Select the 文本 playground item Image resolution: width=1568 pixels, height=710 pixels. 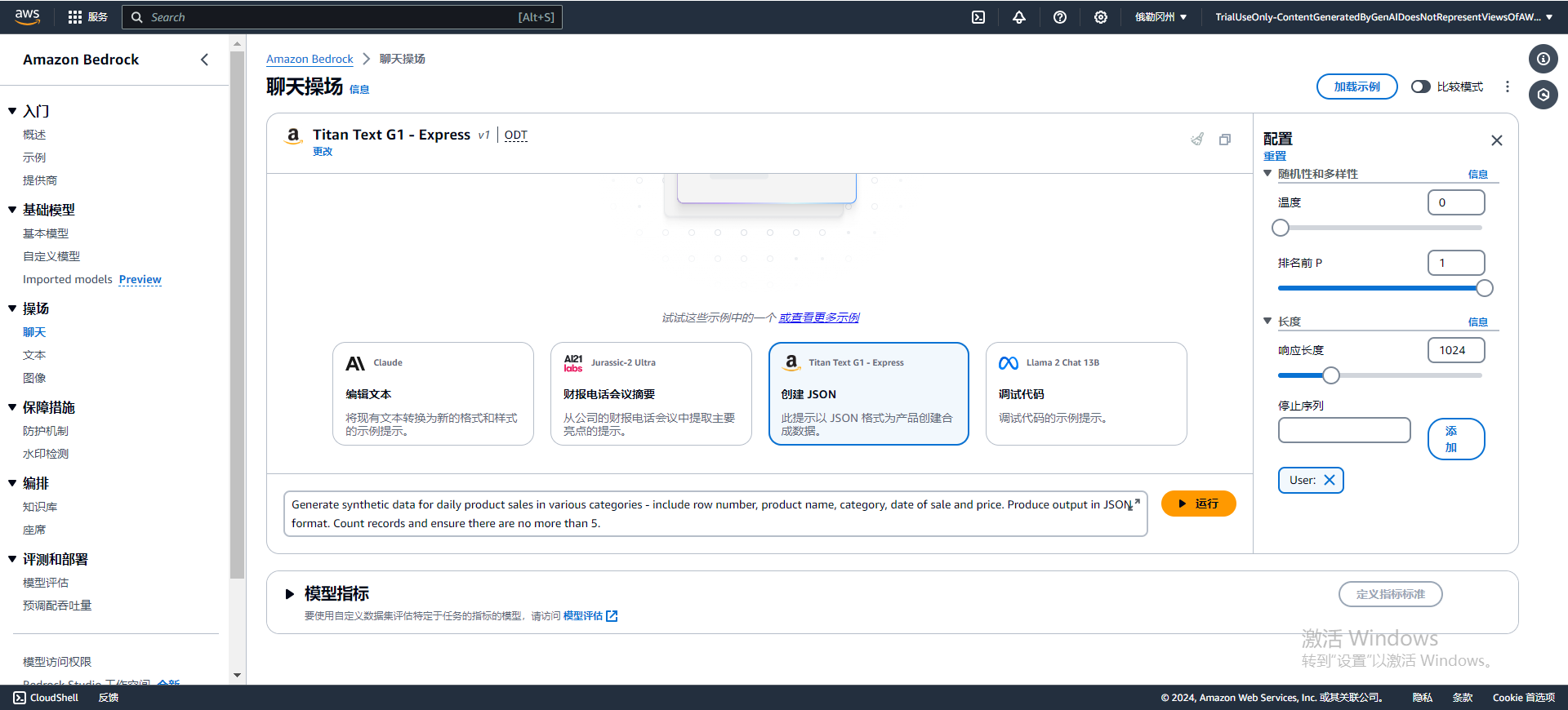click(x=34, y=355)
